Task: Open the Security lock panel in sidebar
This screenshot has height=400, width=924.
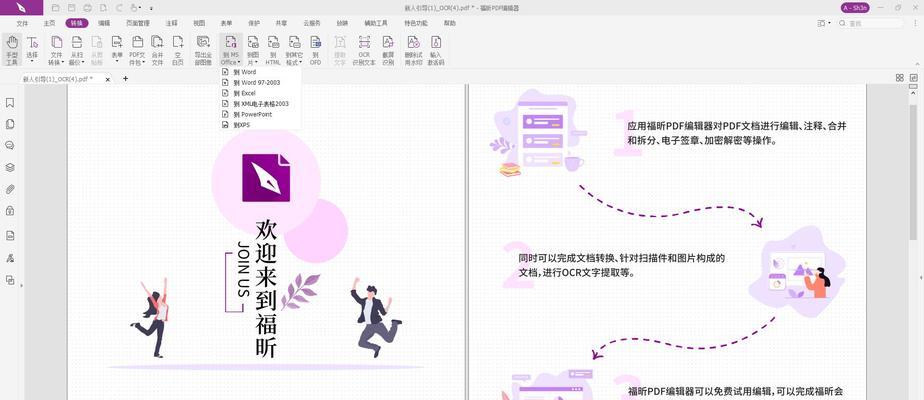Action: click(x=10, y=210)
